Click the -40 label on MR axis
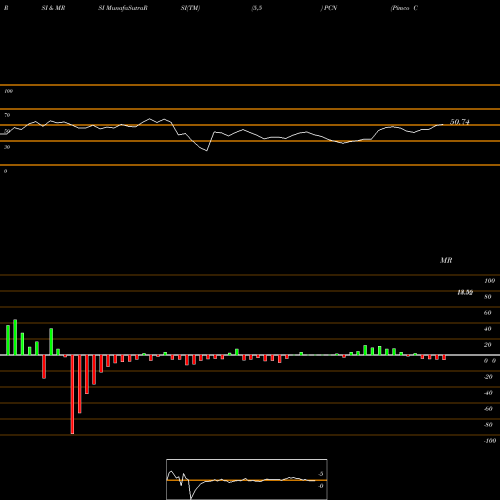This screenshot has height=500, width=500. tap(488, 393)
